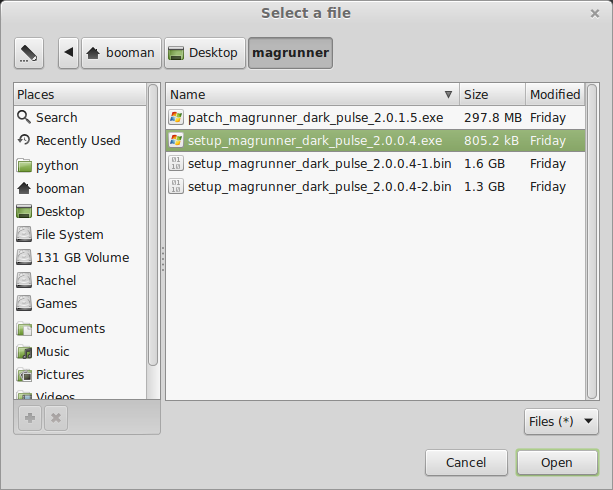Open File System in Places
Screen dimensions: 613x490
[80, 235]
